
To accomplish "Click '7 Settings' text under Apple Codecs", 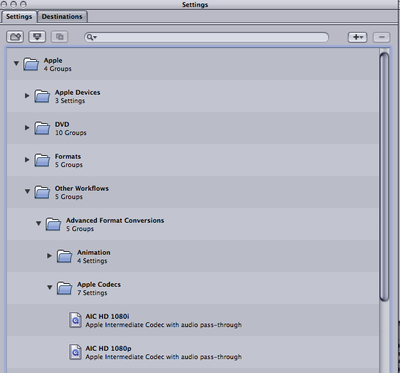I will click(92, 293).
